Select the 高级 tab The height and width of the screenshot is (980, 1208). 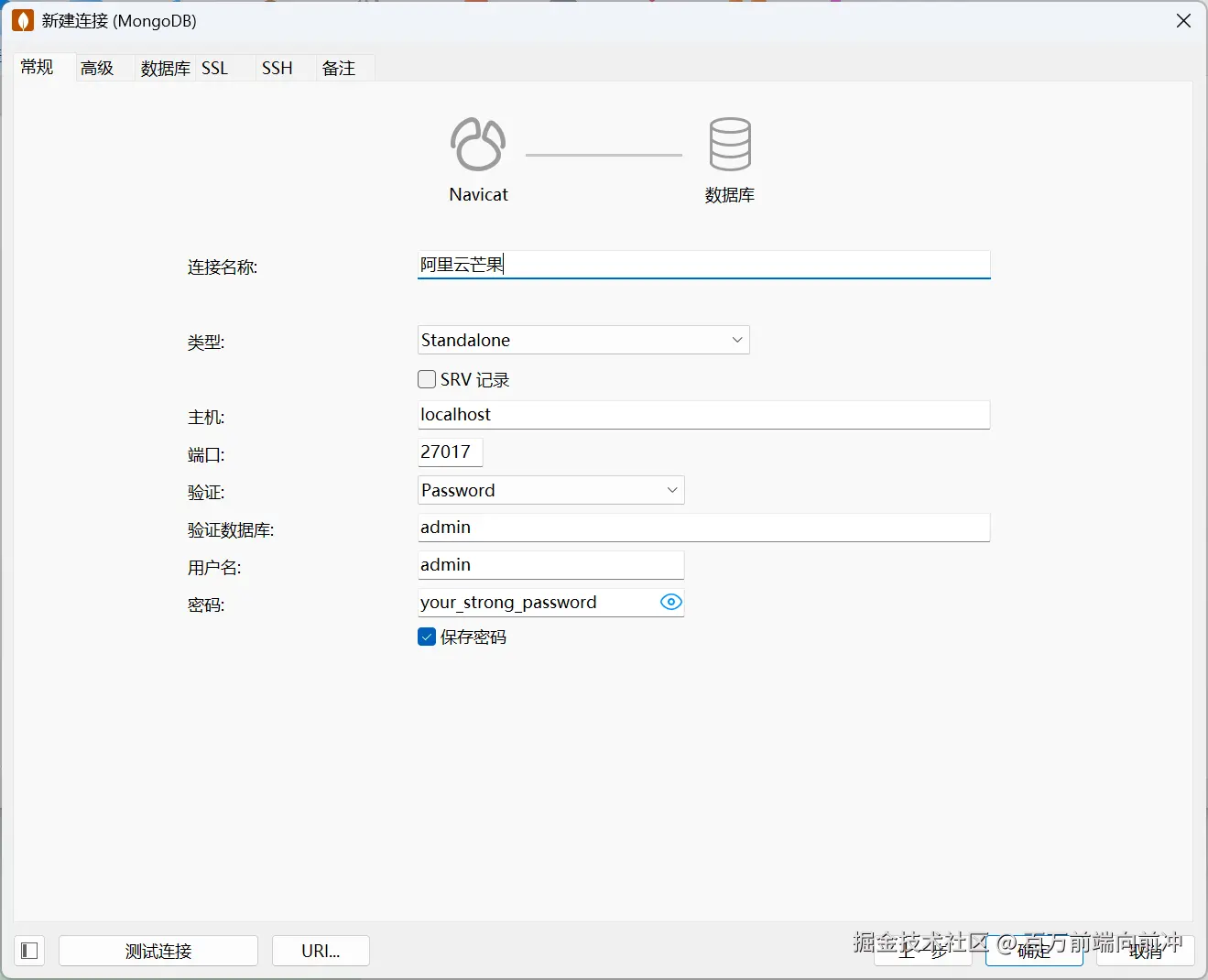point(96,67)
